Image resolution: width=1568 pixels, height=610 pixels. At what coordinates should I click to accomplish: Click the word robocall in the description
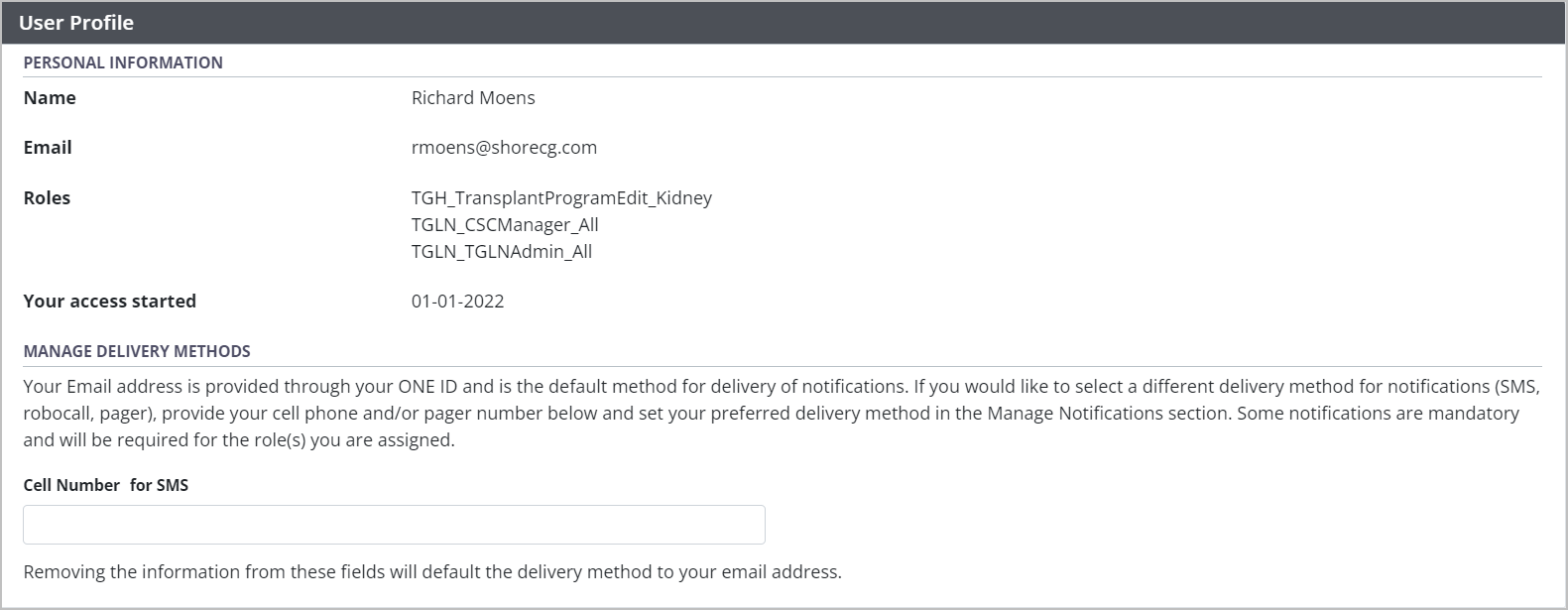[58, 414]
